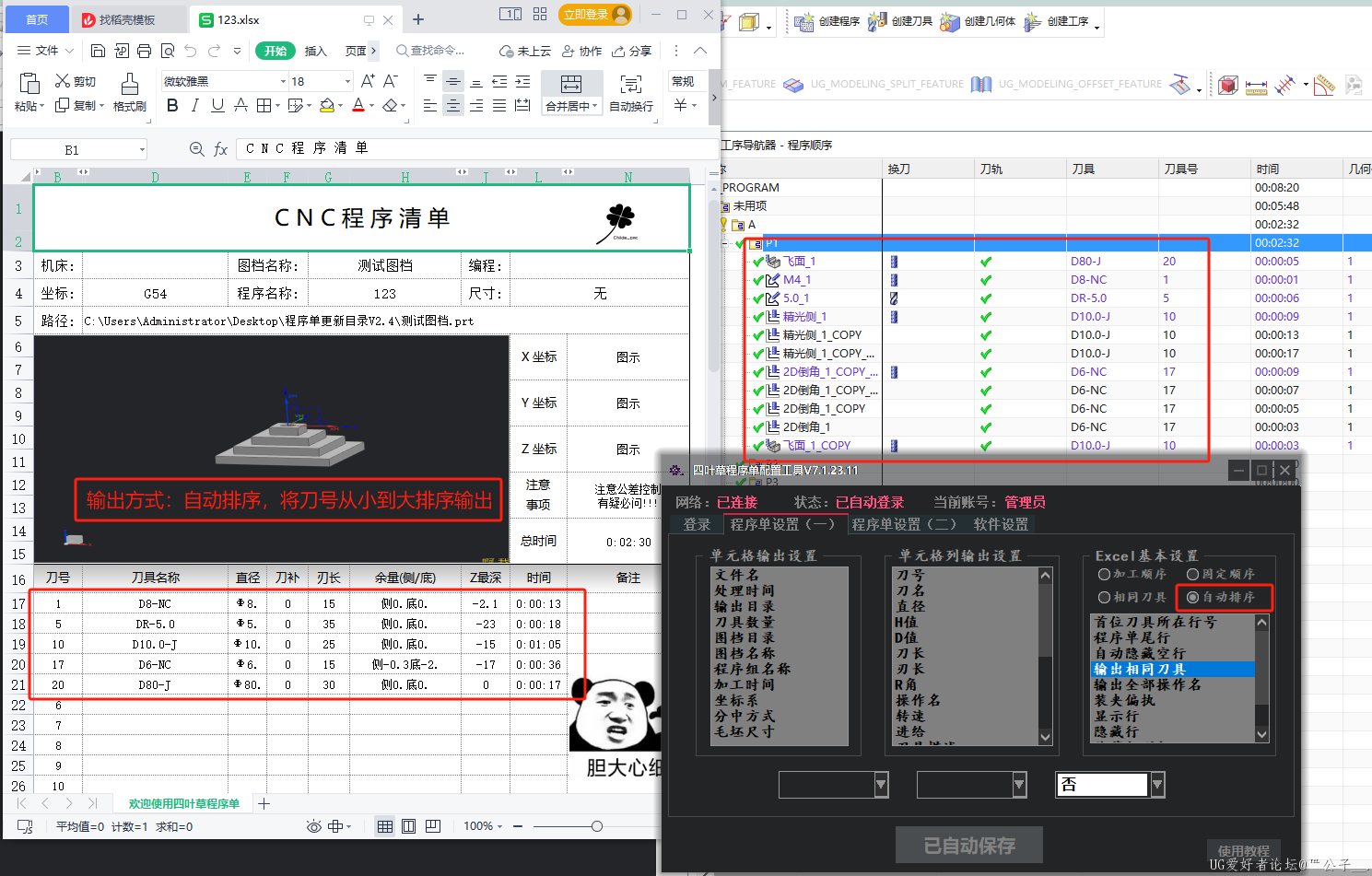Screen dimensions: 1372x876
Task: Toggle Italic formatting in WPS
Action: (194, 106)
